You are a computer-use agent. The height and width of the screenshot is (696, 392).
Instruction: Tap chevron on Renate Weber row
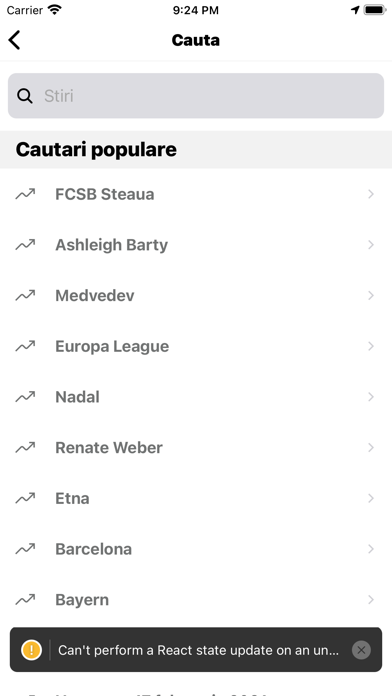click(x=371, y=447)
